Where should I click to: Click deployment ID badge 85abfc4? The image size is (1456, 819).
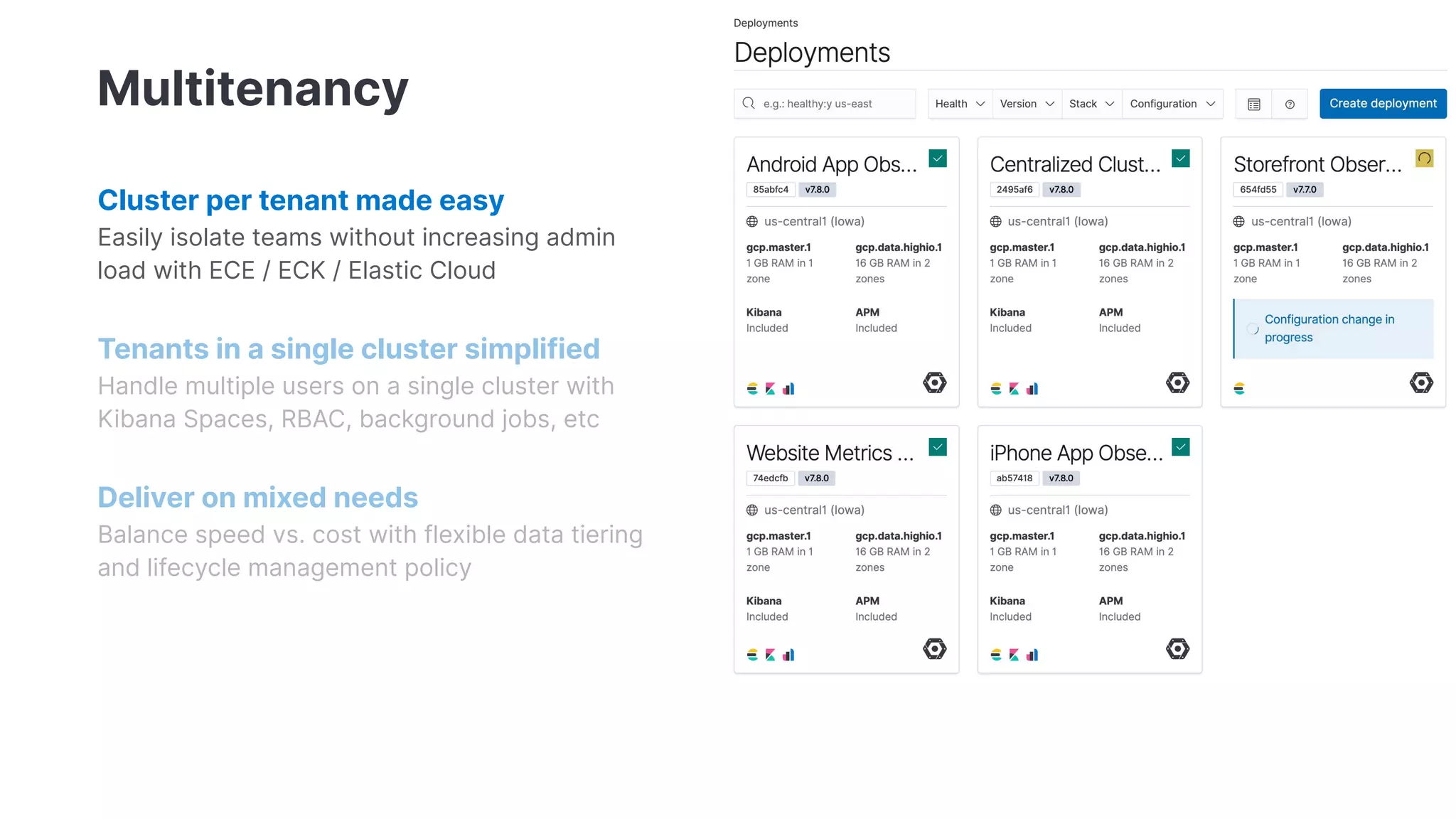click(x=771, y=190)
